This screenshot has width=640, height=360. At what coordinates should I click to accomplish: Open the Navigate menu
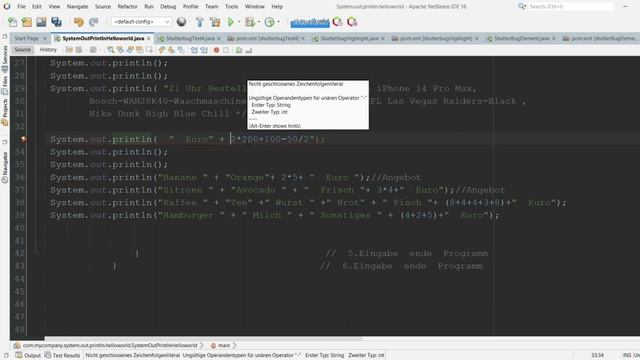pos(77,7)
